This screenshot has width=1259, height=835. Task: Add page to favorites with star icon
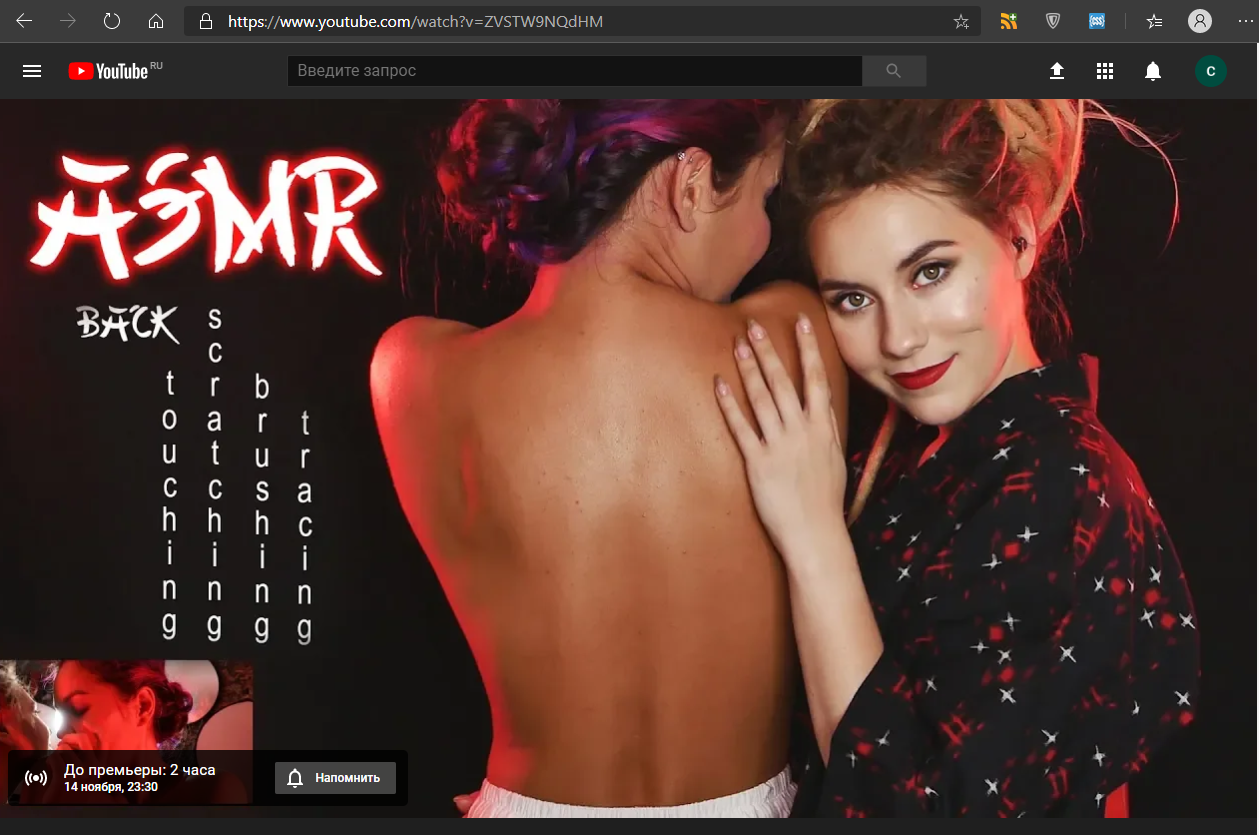coord(961,21)
